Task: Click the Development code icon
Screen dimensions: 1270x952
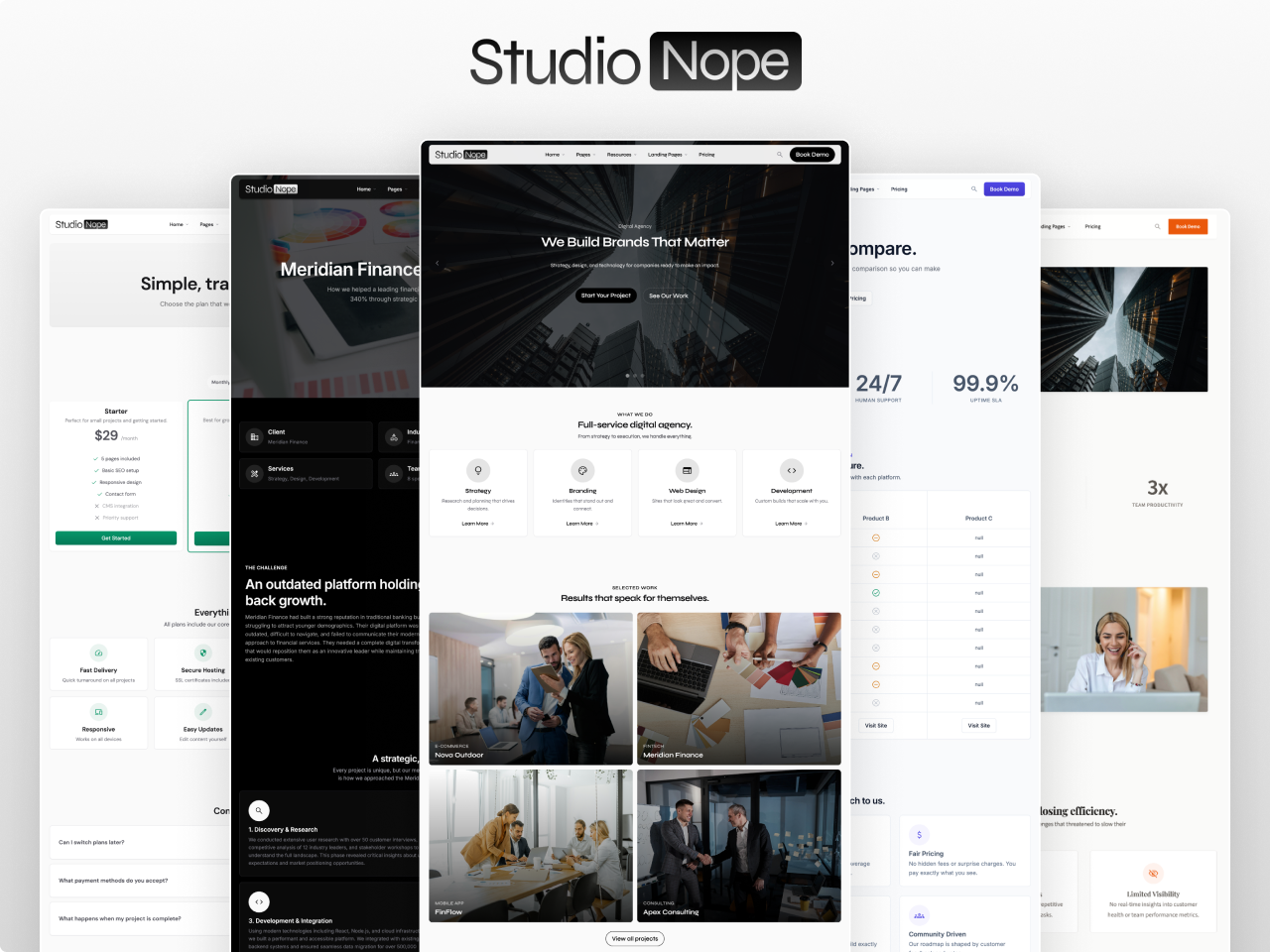Action: tap(791, 470)
